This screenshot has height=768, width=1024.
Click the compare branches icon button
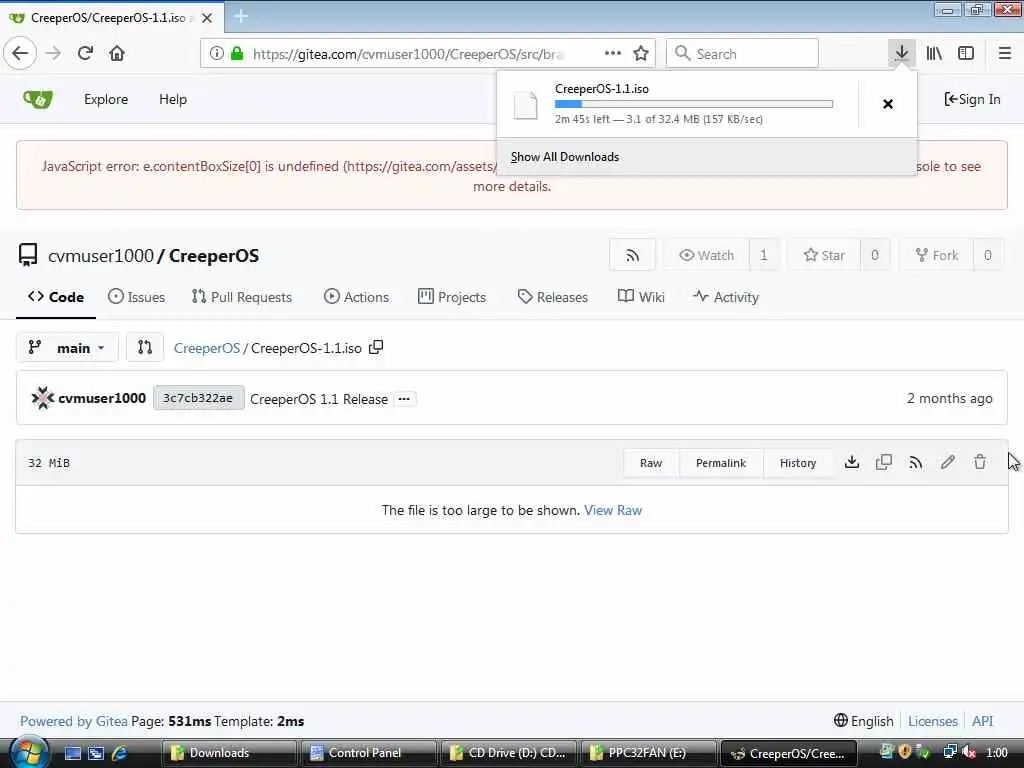coord(144,348)
